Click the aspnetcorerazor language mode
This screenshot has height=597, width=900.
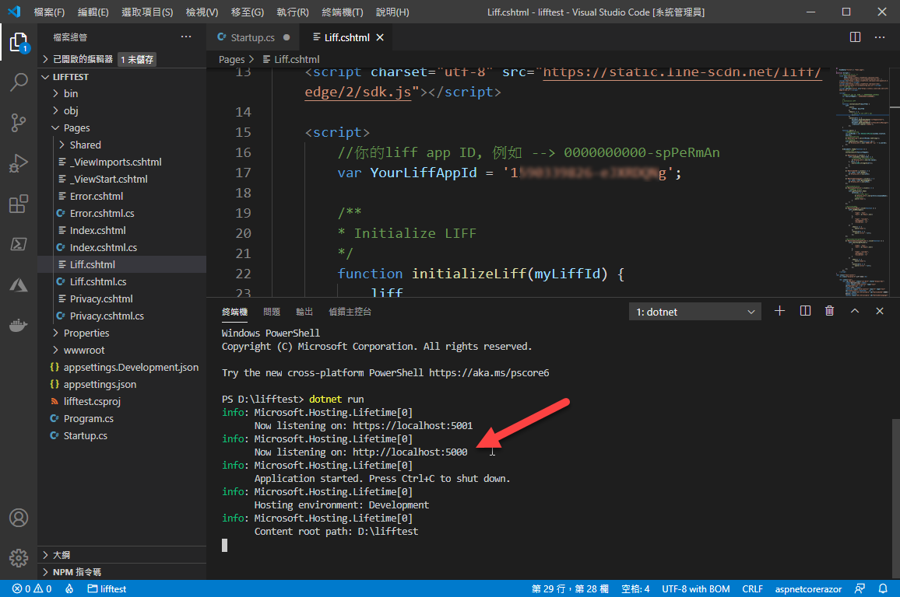point(810,589)
